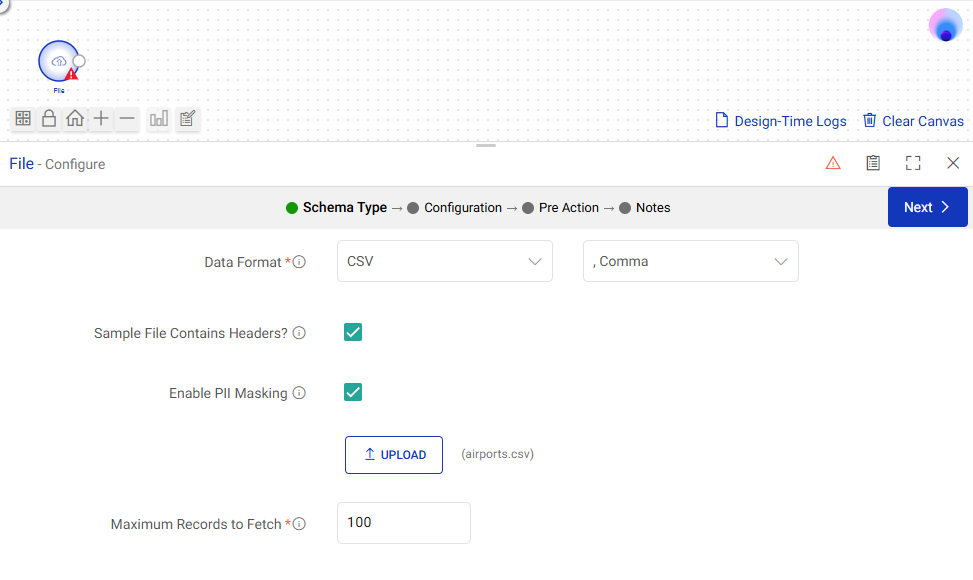This screenshot has height=580, width=973.
Task: Toggle info tooltip beside Enable PII Masking
Action: click(299, 393)
